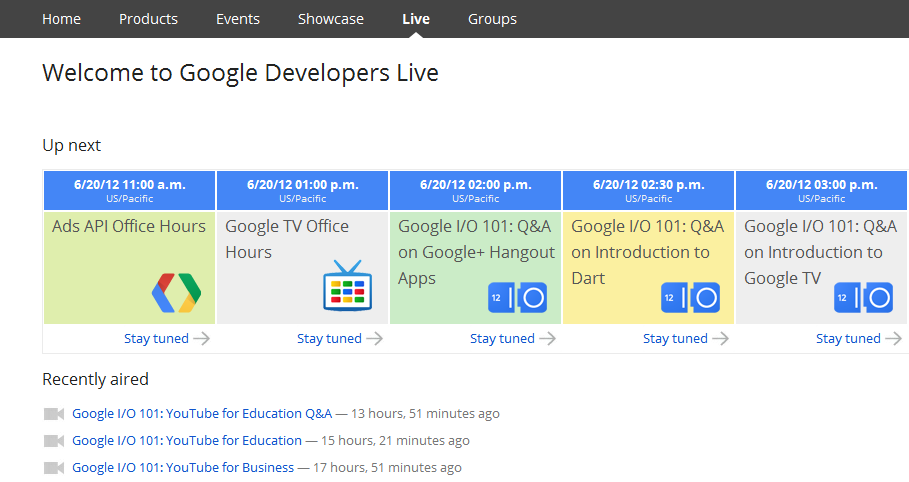Open Google I/O 101: YouTube for Education Q&A link
909x482 pixels.
pyautogui.click(x=202, y=414)
